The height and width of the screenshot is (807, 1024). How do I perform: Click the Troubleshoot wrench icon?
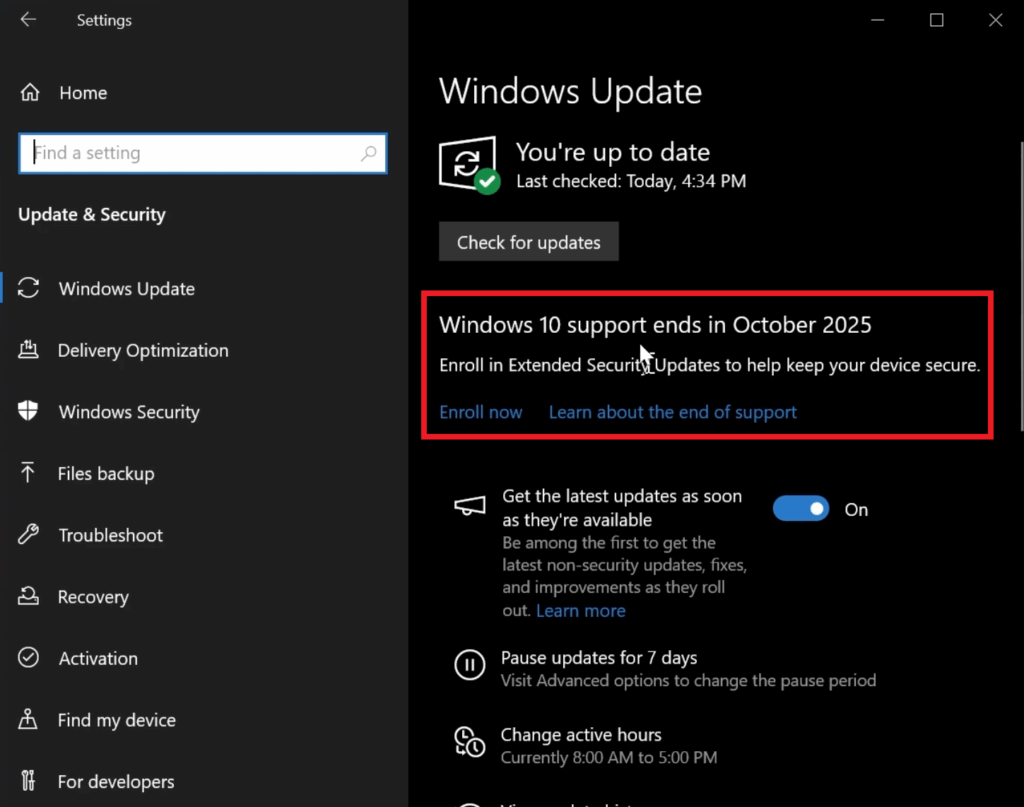[29, 535]
